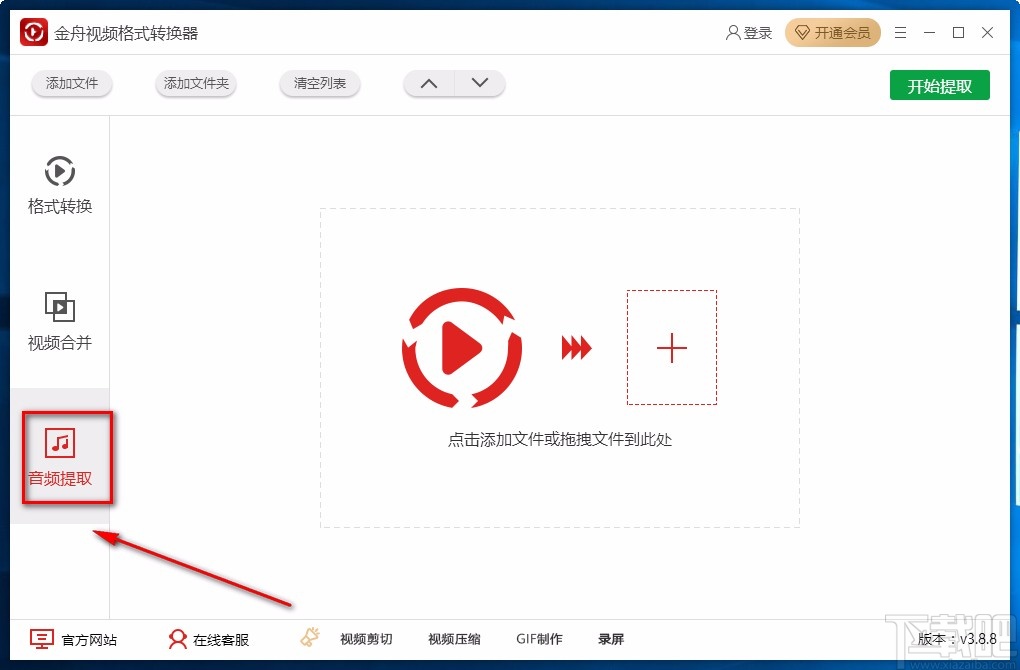Click the 添加文件 add file button
Screen dimensions: 1020x670
71,84
